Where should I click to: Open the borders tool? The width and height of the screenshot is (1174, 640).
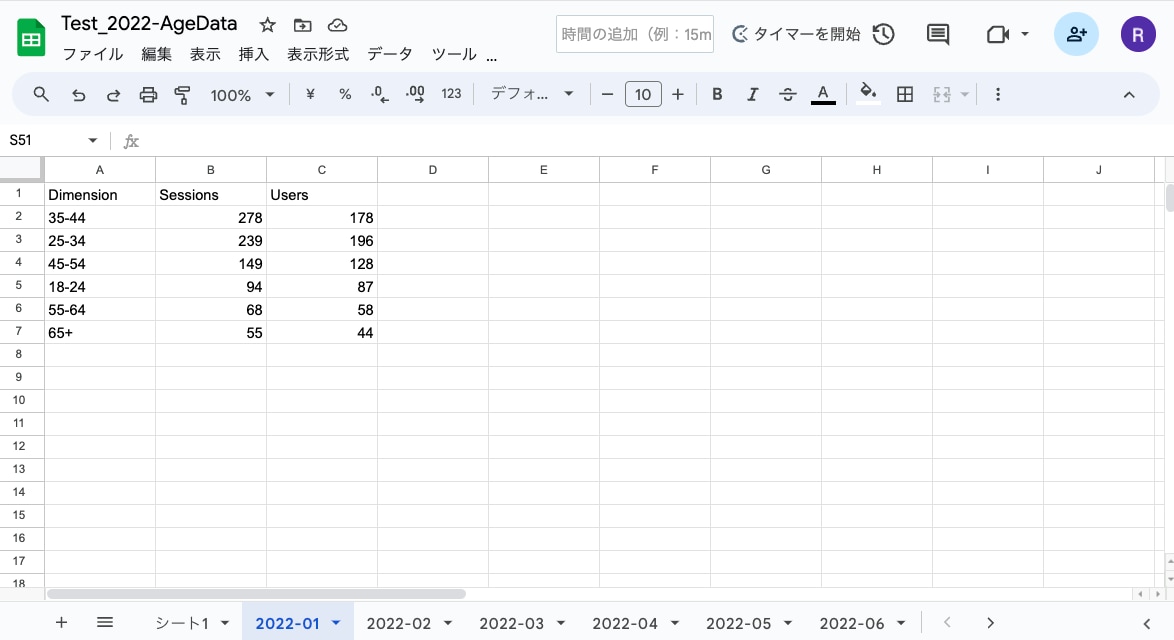click(x=904, y=94)
